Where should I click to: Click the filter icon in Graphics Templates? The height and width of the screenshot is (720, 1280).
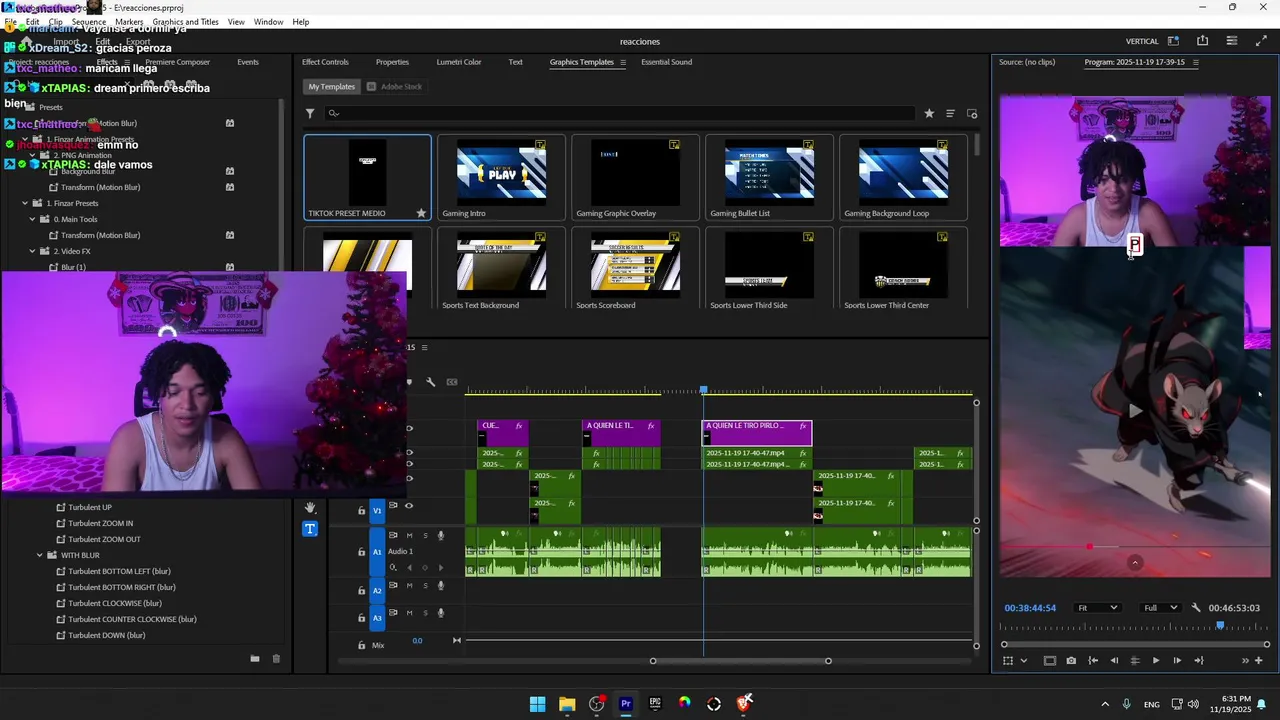coord(310,113)
